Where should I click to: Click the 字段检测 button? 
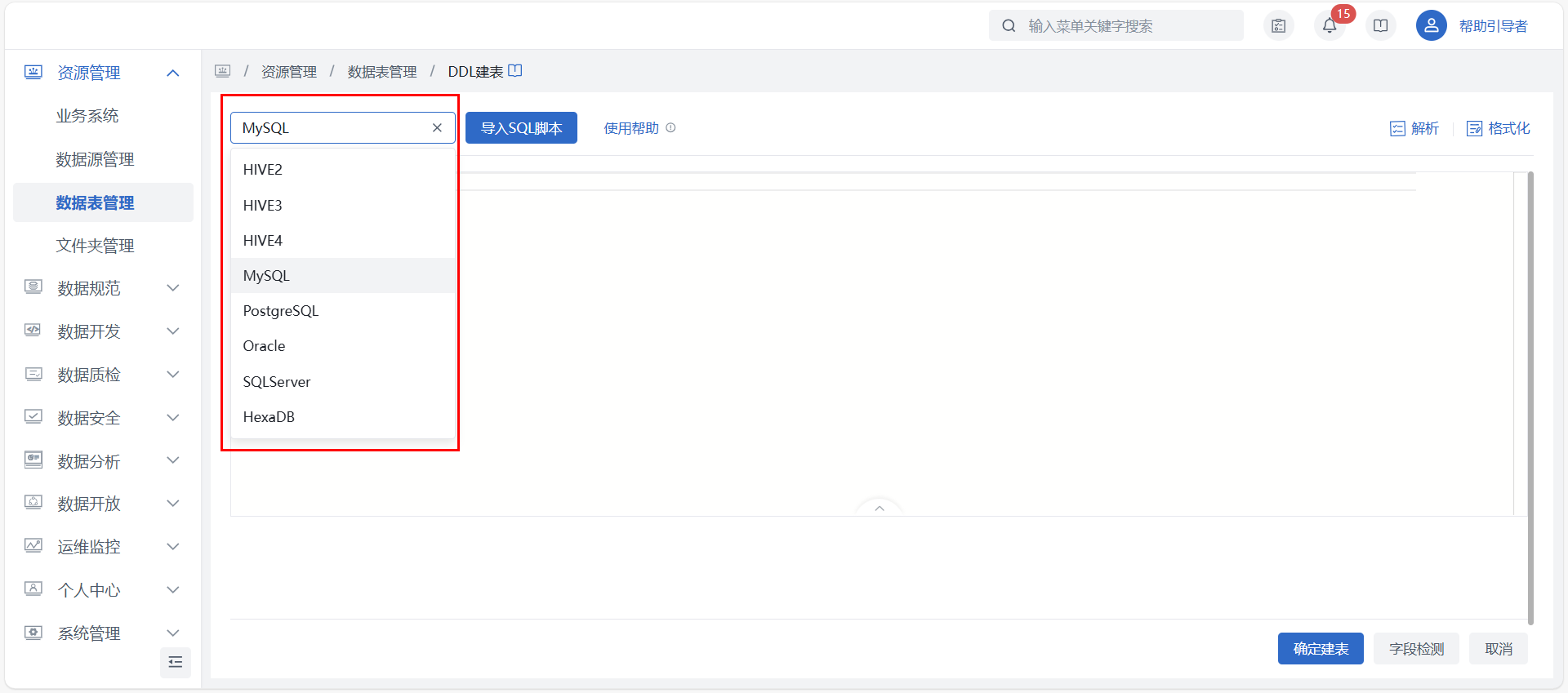click(x=1416, y=649)
